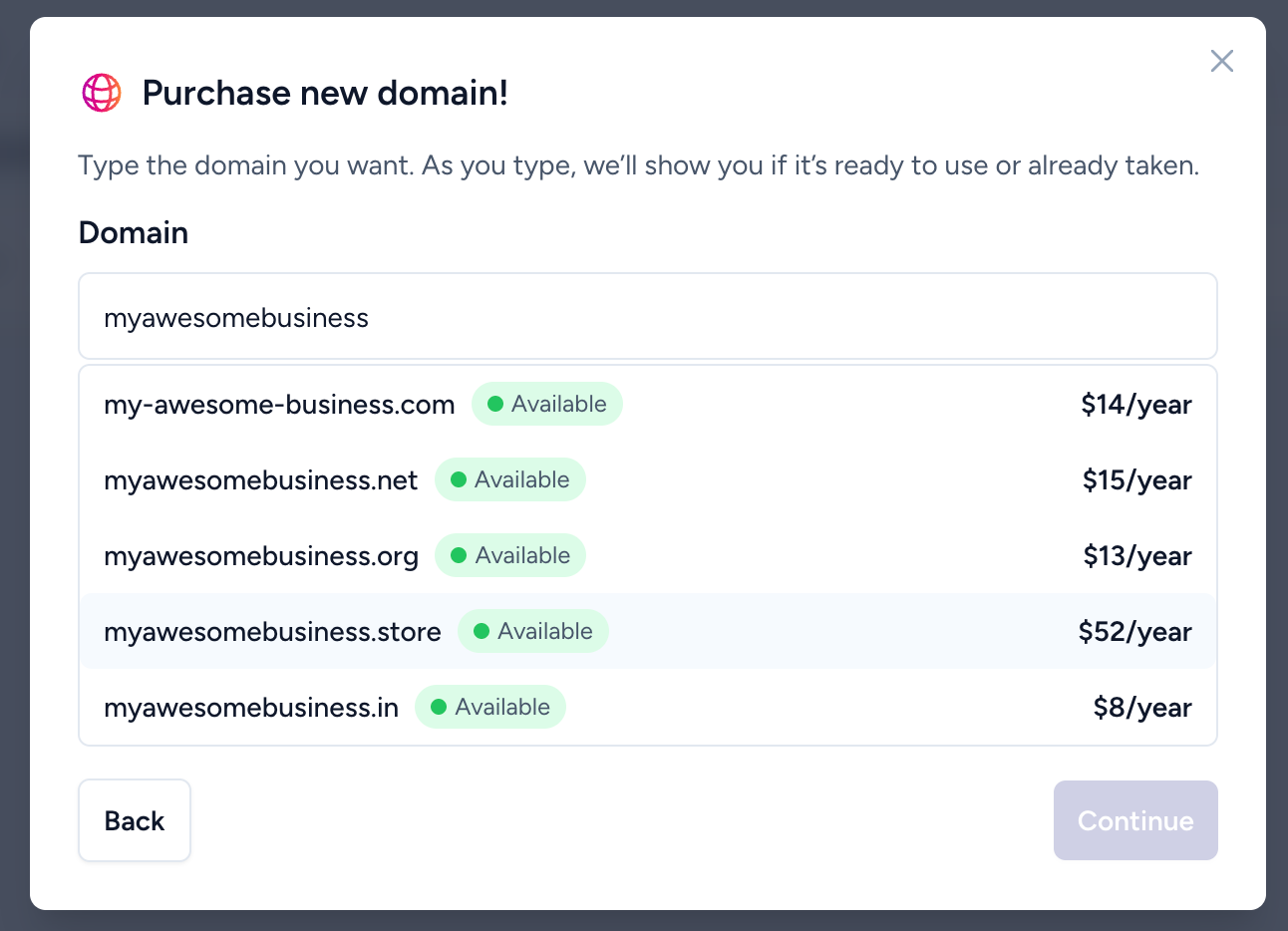Click the Available badge for the .store domain
Viewport: 1288px width, 931px height.
pyautogui.click(x=533, y=632)
